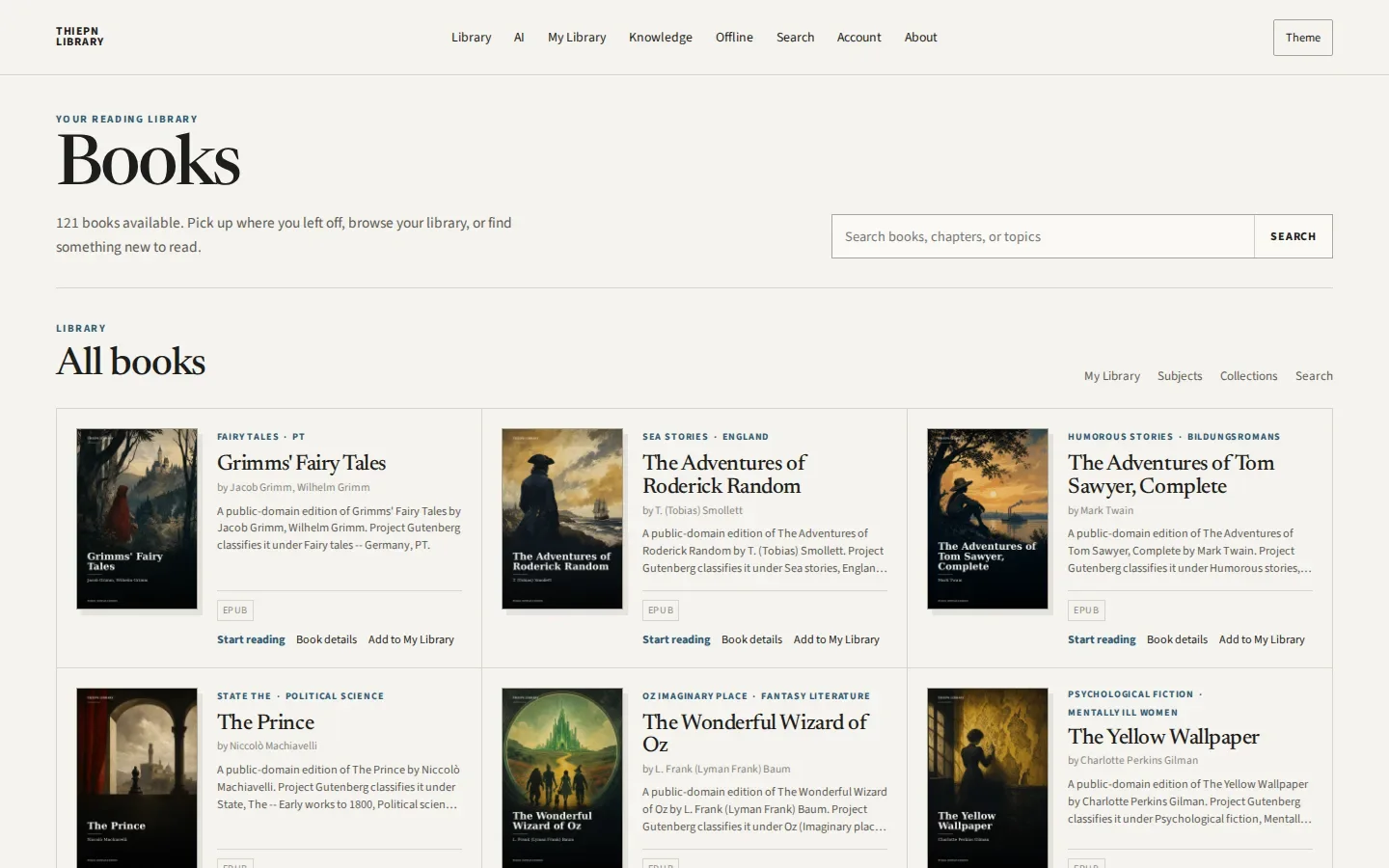Open The Yellow Wallpaper title

[1163, 737]
